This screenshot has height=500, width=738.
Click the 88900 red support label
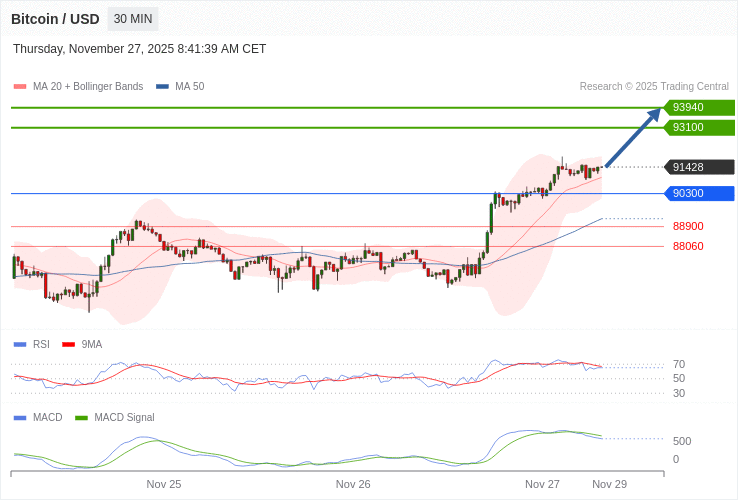coord(688,226)
